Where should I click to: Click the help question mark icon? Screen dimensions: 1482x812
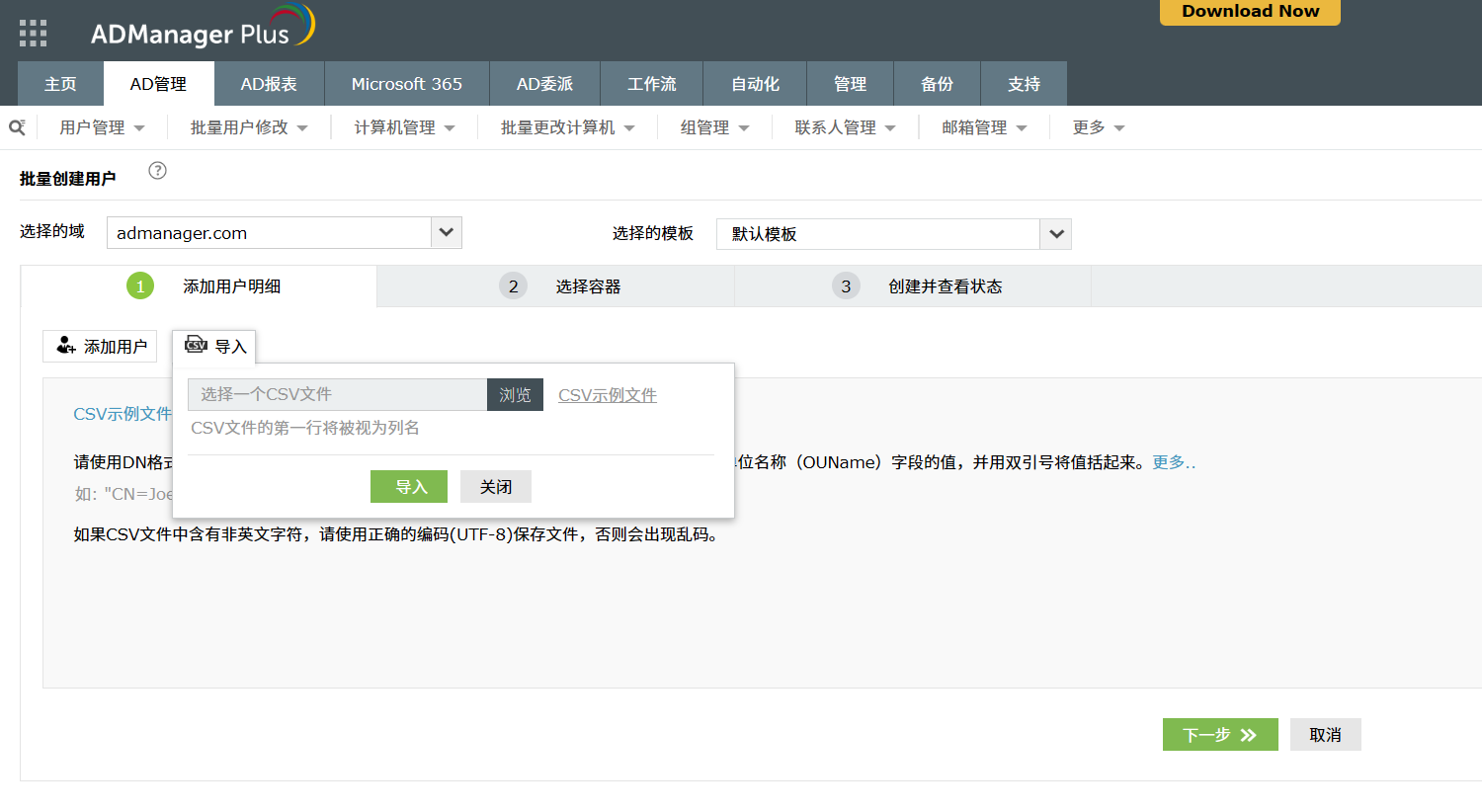(157, 171)
